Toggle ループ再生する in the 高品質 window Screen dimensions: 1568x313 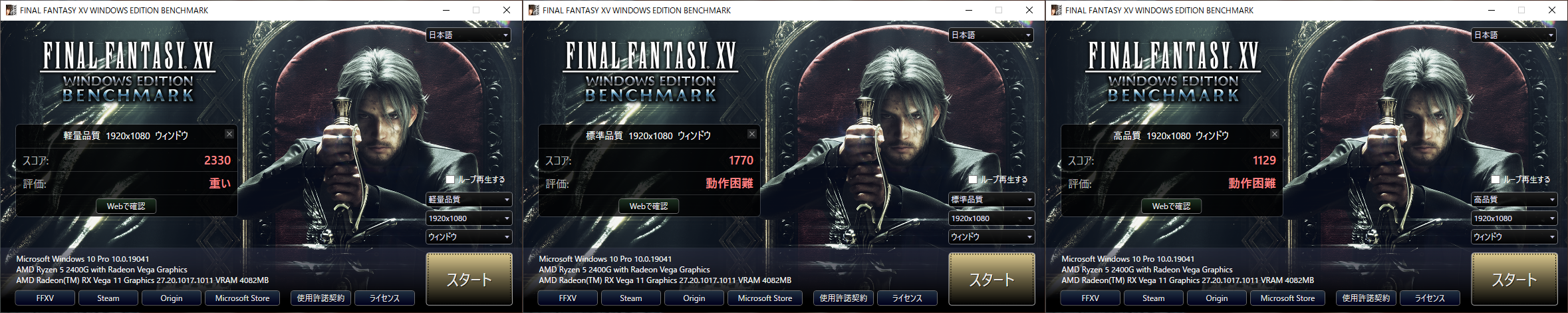[x=1496, y=180]
